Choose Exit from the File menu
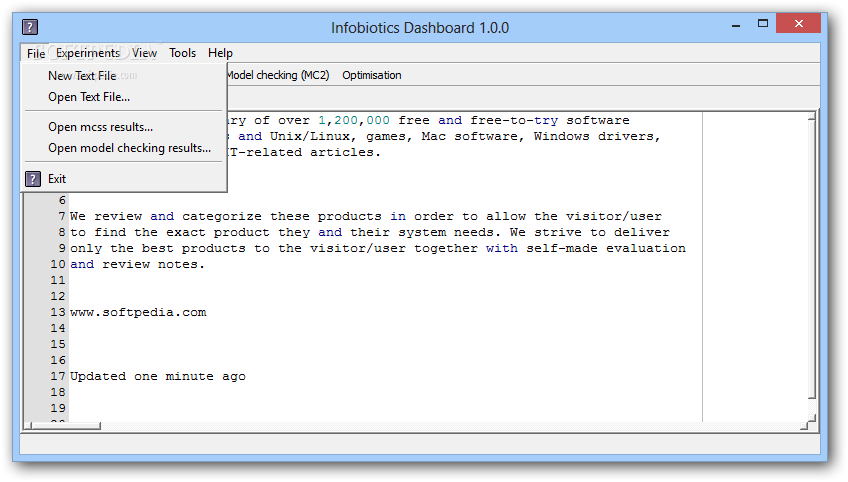This screenshot has height=482, width=848. pyautogui.click(x=124, y=179)
